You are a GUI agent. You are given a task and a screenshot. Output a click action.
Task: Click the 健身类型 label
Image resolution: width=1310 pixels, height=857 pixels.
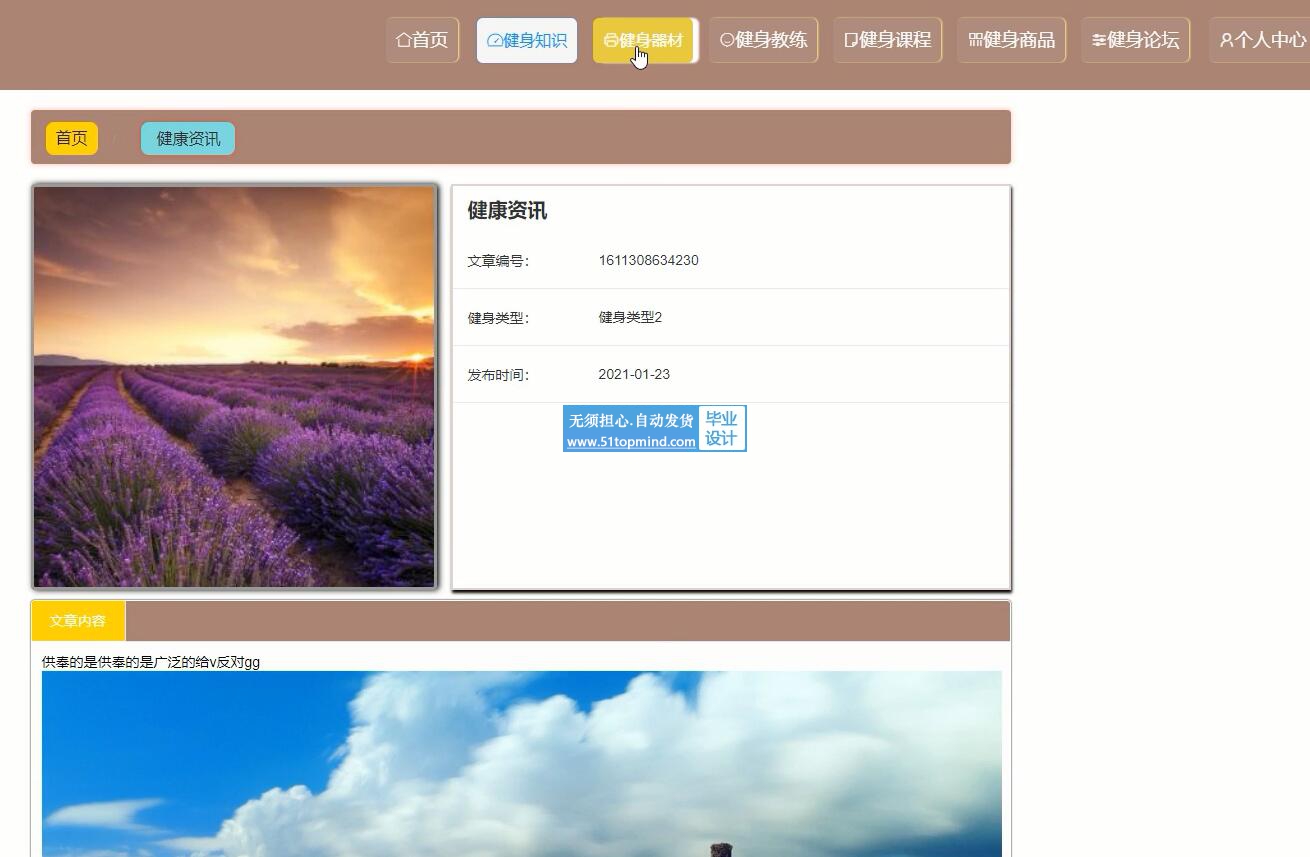[x=498, y=318]
